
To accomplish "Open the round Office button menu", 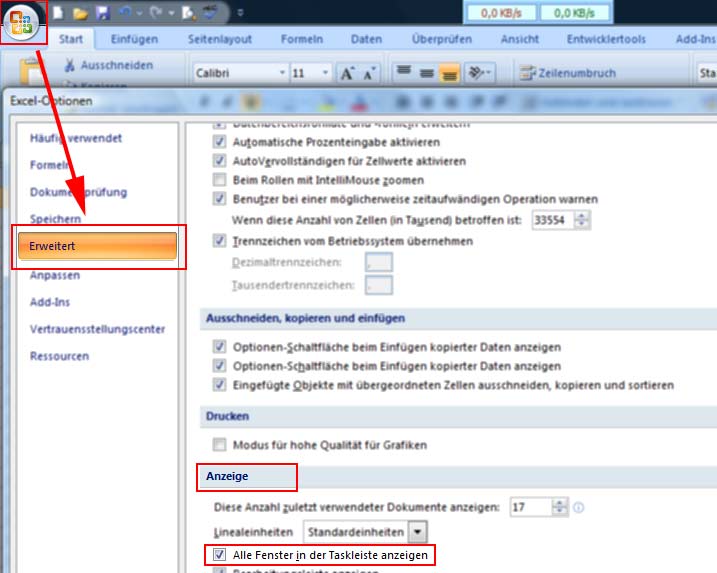I will click(21, 21).
